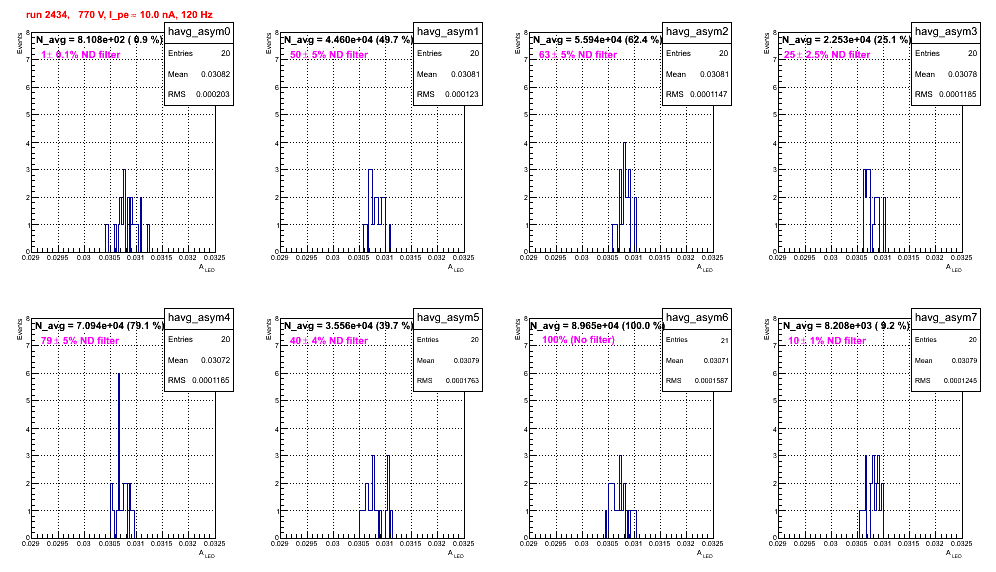Click the magenta 100% (No filter) text
This screenshot has width=996, height=572.
[579, 340]
